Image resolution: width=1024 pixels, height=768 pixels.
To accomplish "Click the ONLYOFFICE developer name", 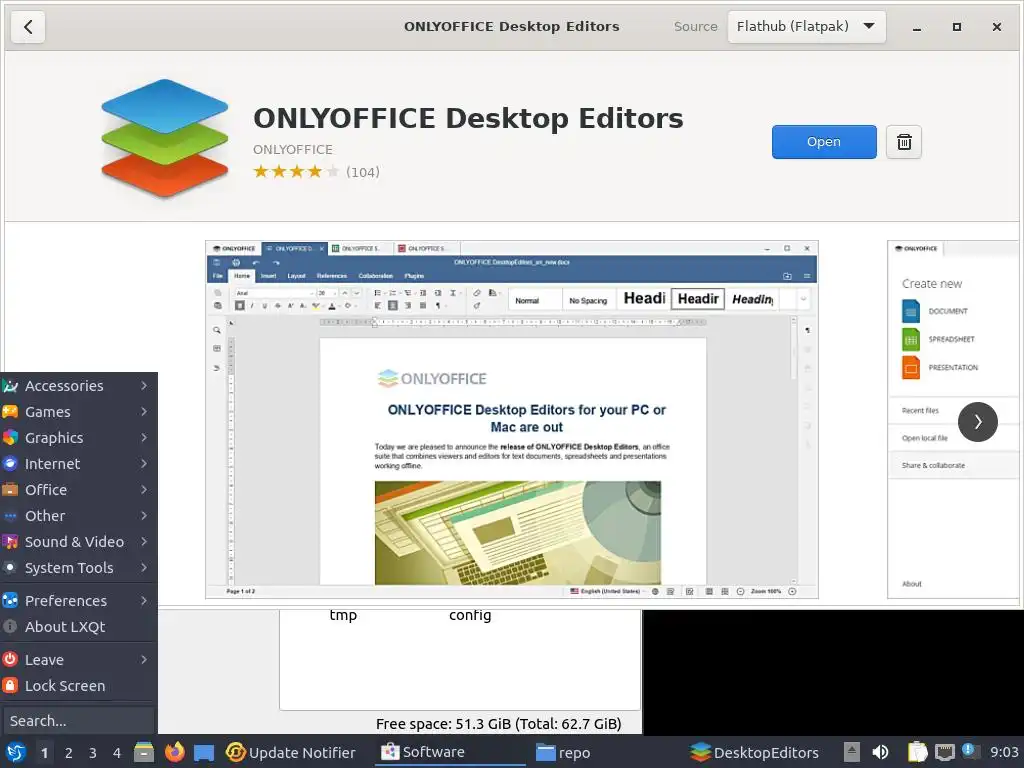I will click(x=293, y=150).
